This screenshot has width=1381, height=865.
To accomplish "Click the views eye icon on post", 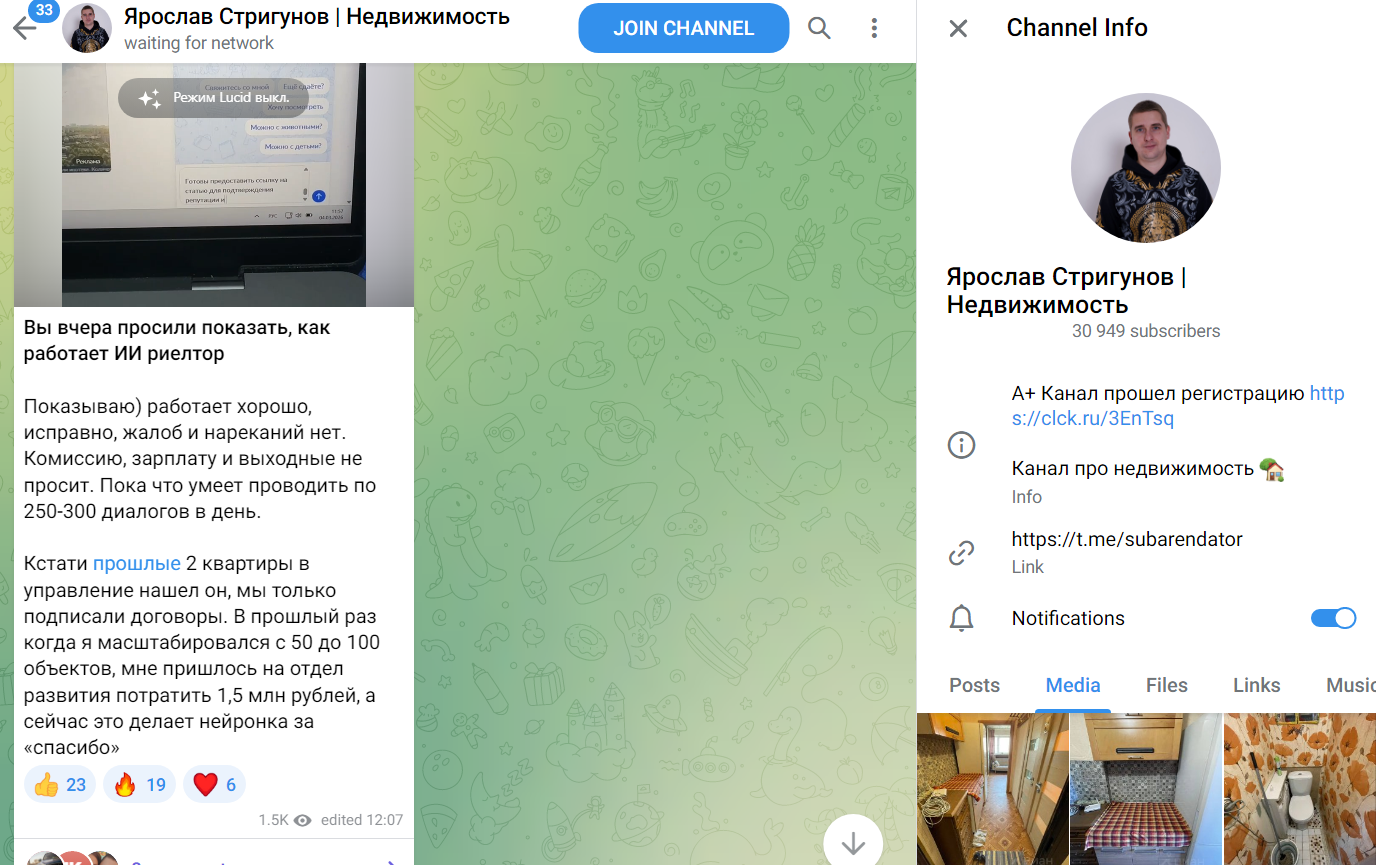I will 303,820.
